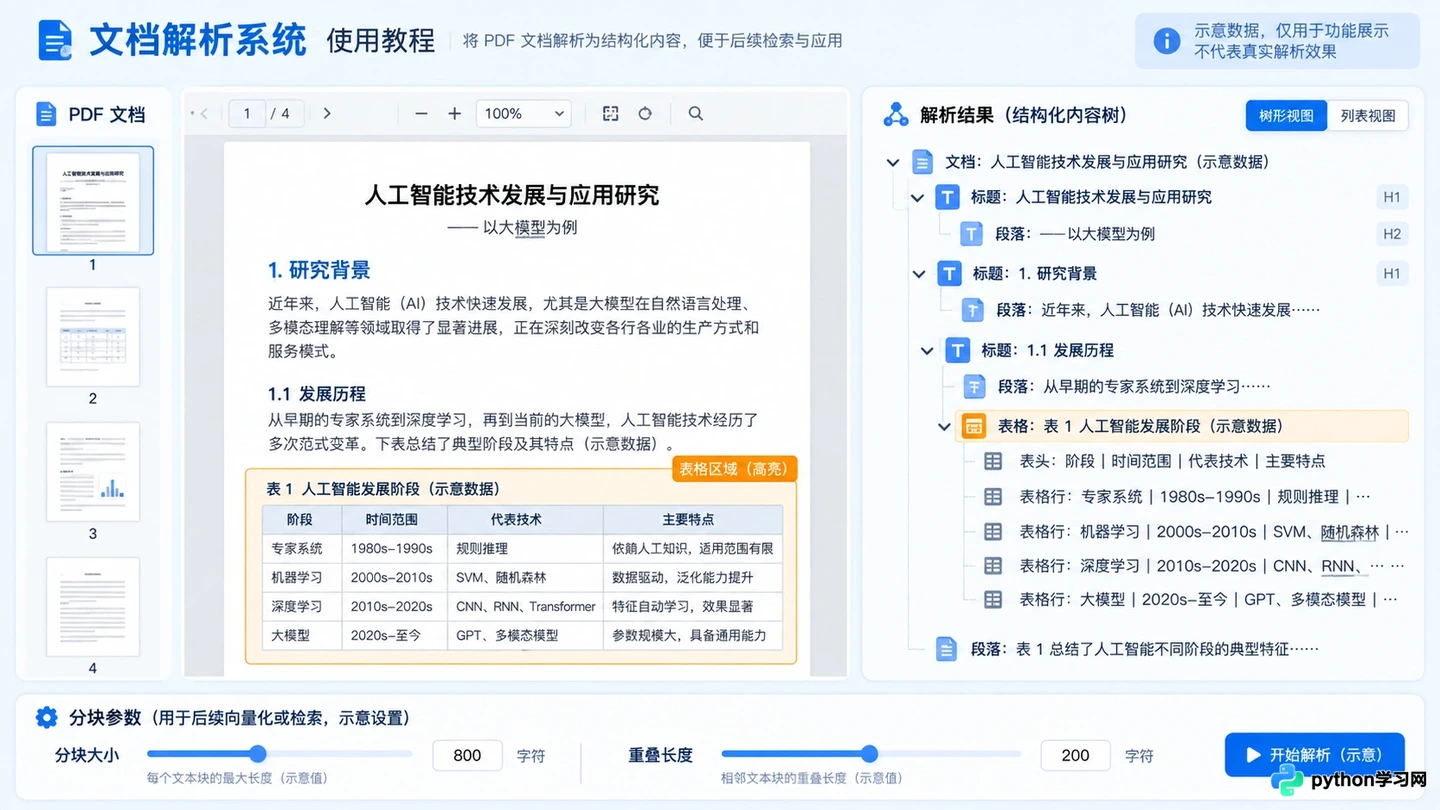Click the fit-to-page frame icon

[x=611, y=114]
